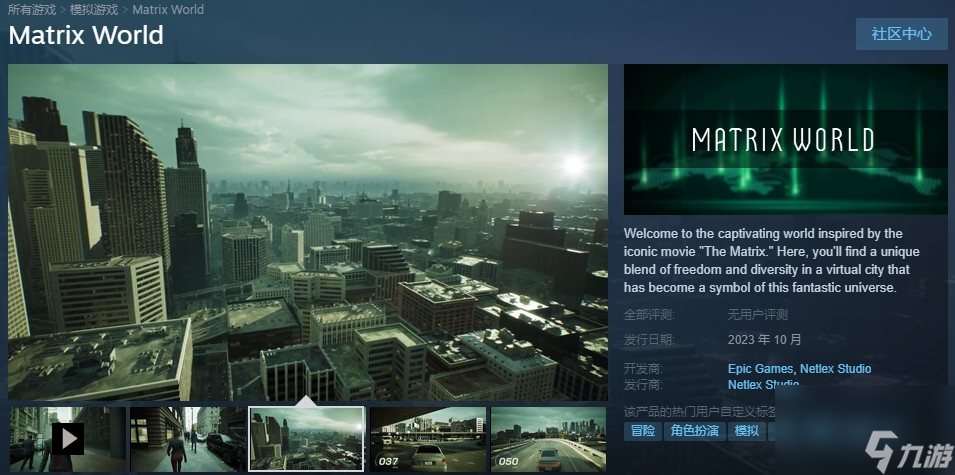
Task: Select the highlighted city skyline thumbnail
Action: coord(307,439)
